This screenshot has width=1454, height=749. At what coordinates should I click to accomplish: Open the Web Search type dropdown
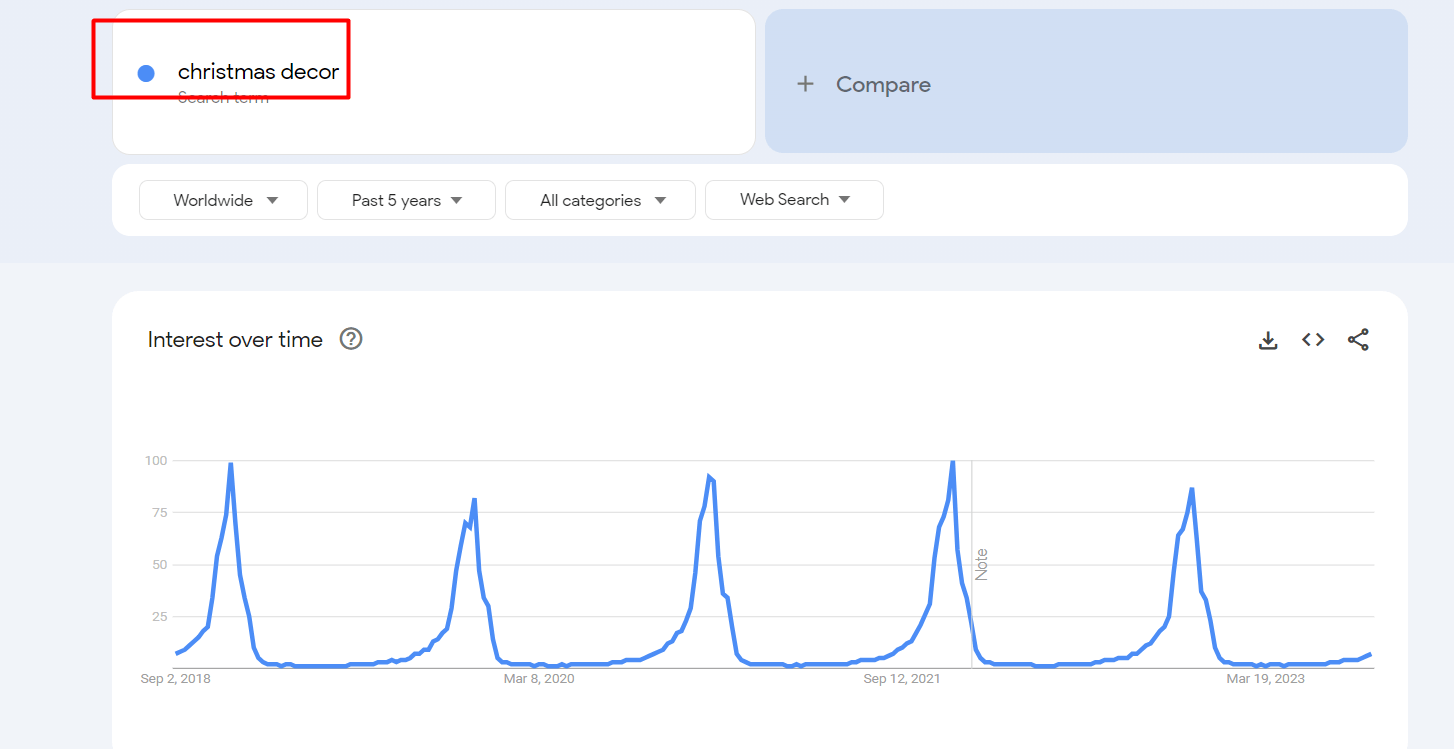pyautogui.click(x=794, y=200)
